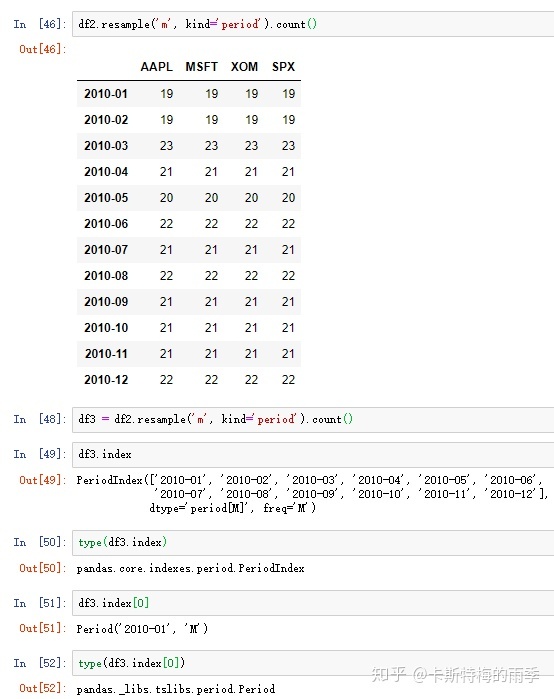This screenshot has height=699, width=554.
Task: Click row label 2010-07
Action: click(106, 250)
